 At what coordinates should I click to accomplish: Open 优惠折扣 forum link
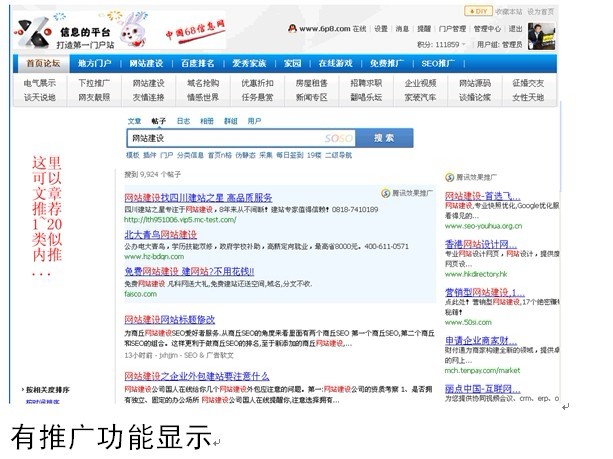click(257, 83)
